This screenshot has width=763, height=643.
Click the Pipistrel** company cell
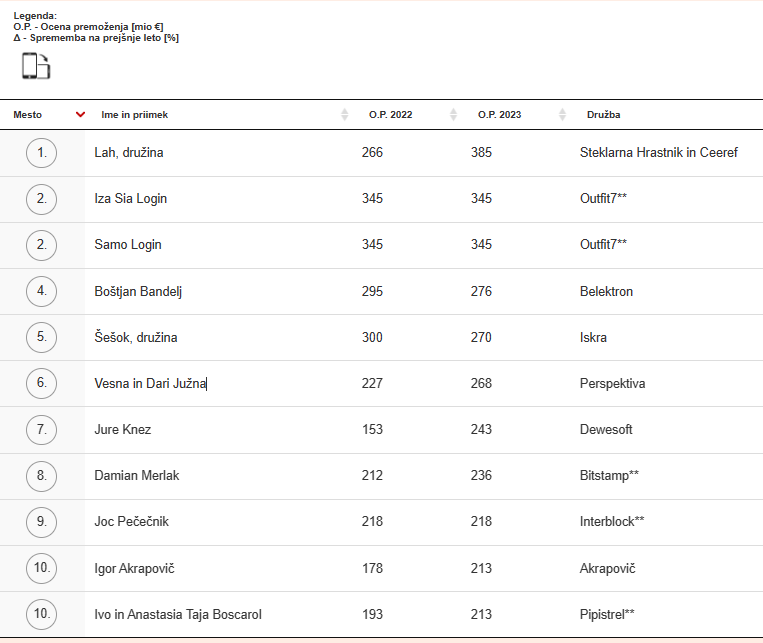pyautogui.click(x=607, y=614)
